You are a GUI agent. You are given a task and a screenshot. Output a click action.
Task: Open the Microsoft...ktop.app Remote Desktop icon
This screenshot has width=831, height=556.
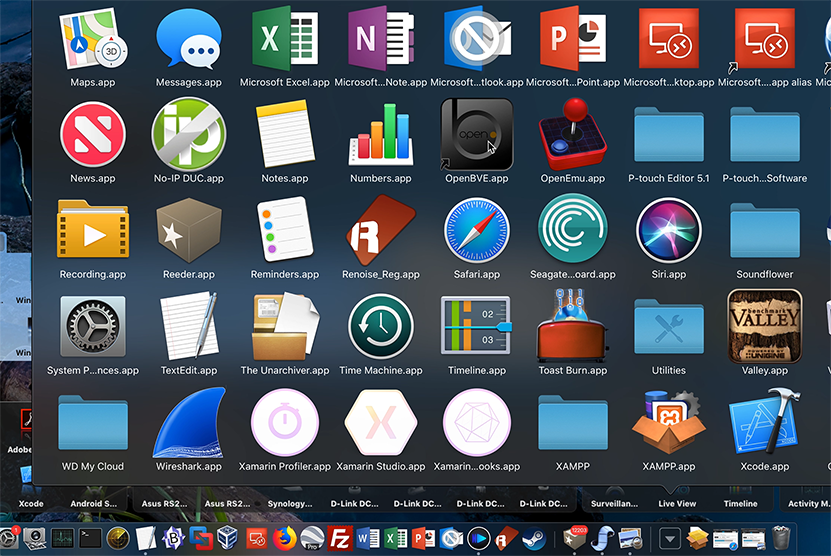tap(668, 38)
